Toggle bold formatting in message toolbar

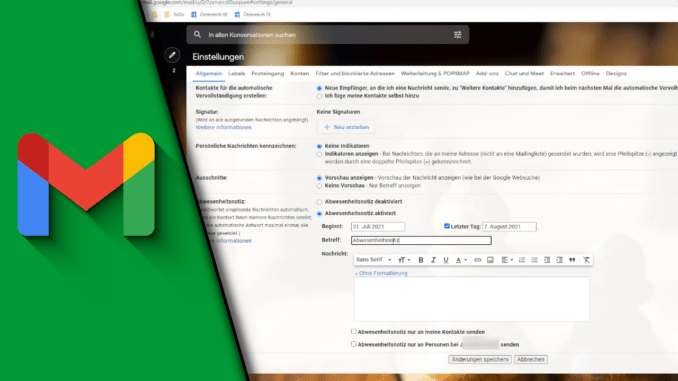pos(420,260)
